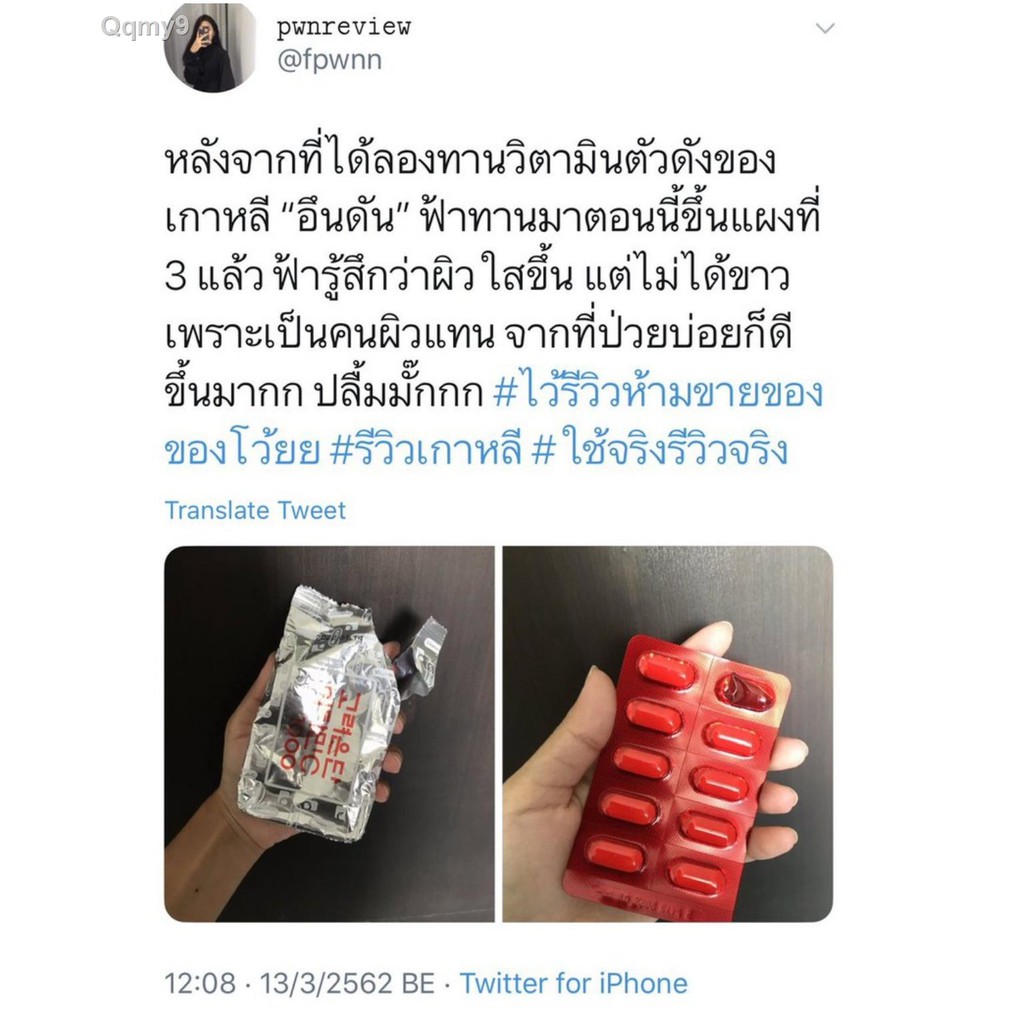Screen dimensions: 1024x1024
Task: View the red pill blister pack photo
Action: 667,734
